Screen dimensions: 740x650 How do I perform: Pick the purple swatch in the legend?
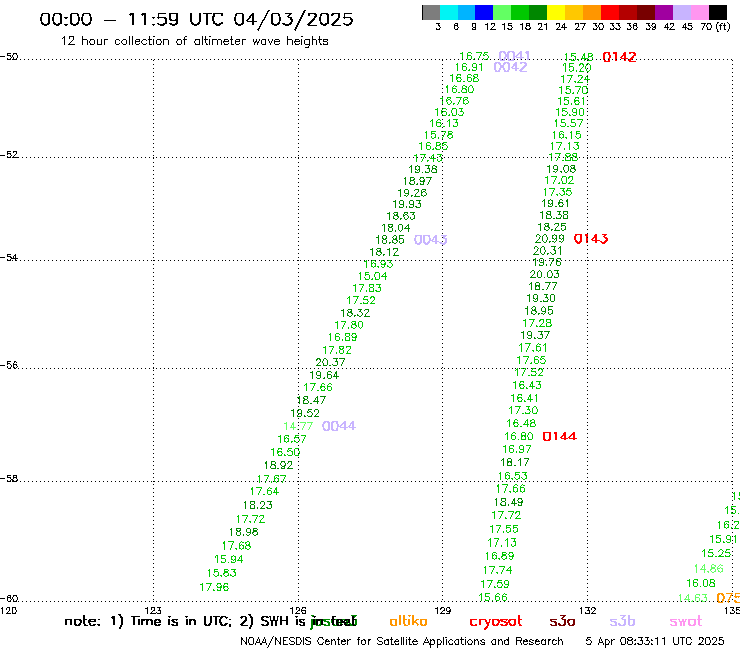pos(664,12)
